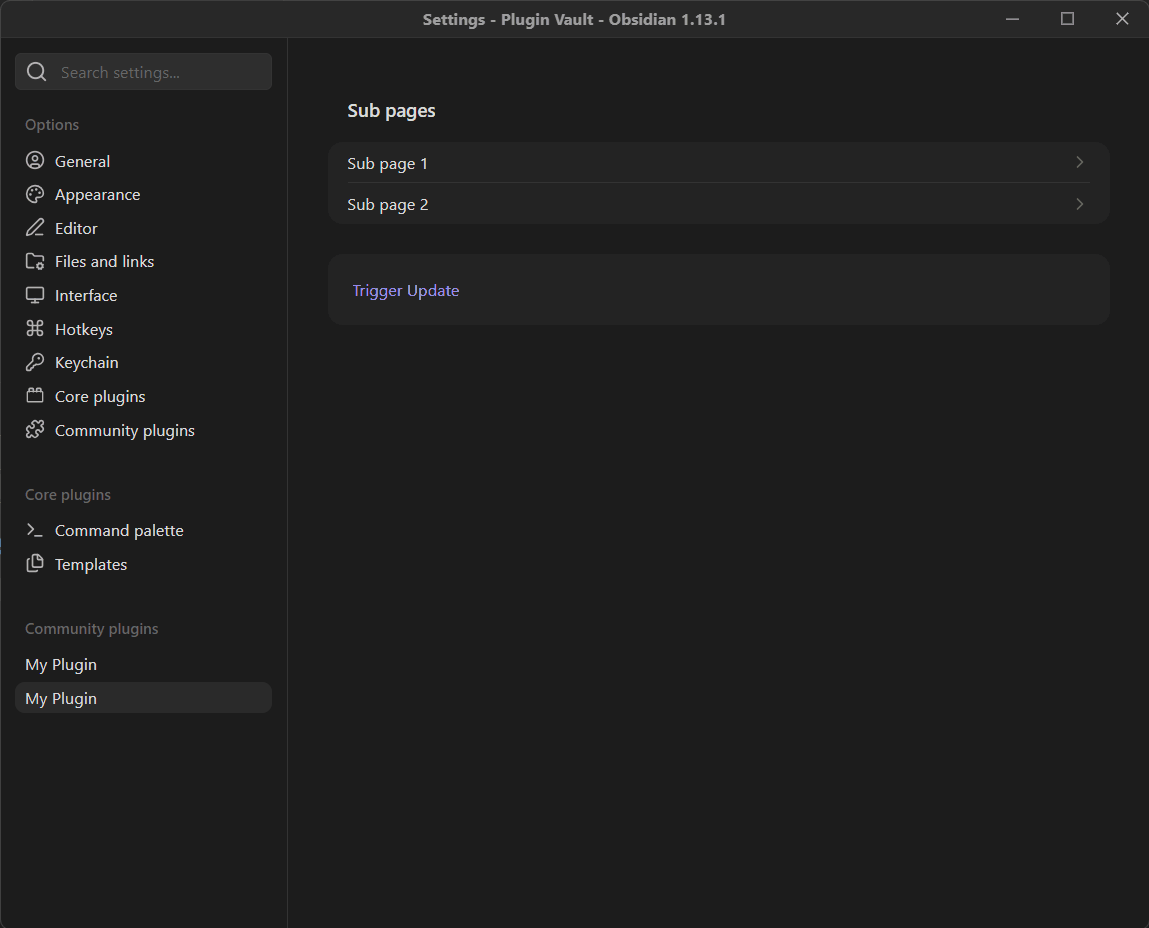Click the Templates copy icon
1149x928 pixels.
click(x=34, y=564)
